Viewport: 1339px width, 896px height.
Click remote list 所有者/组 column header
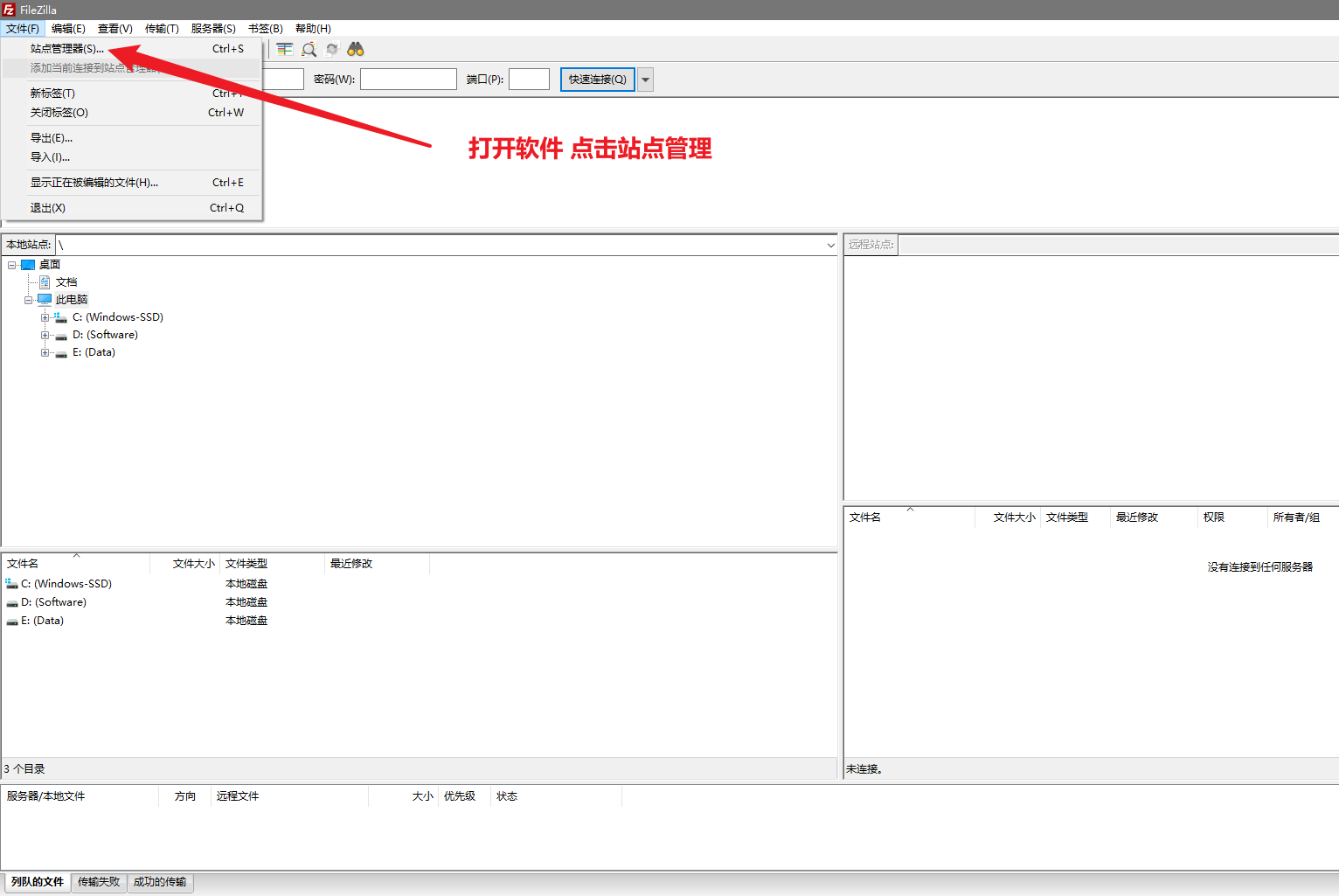1303,517
